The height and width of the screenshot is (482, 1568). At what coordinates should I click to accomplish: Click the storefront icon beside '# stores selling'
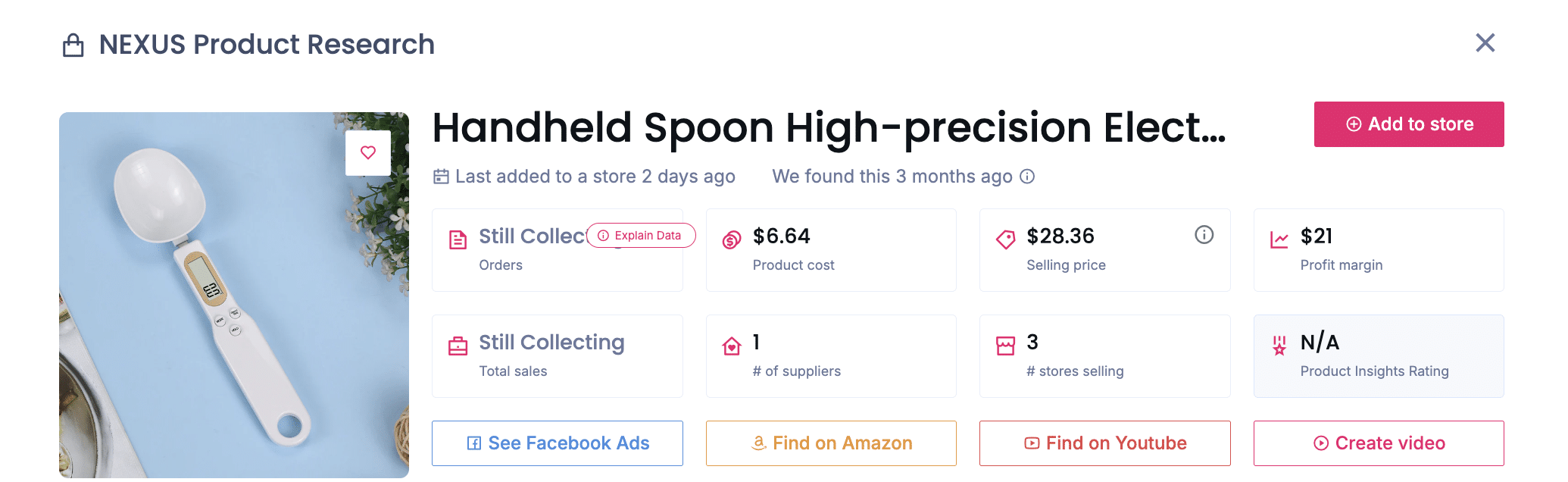[x=1006, y=345]
